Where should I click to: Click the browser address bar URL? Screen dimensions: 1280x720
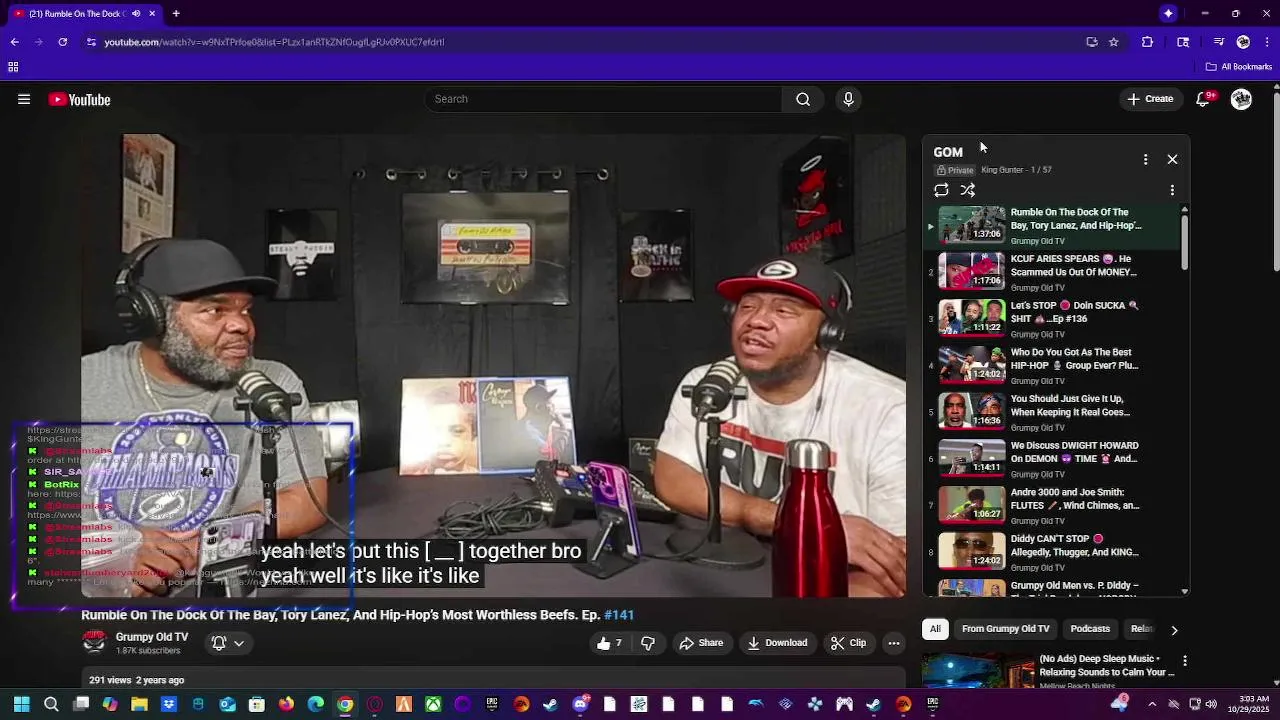coord(274,42)
